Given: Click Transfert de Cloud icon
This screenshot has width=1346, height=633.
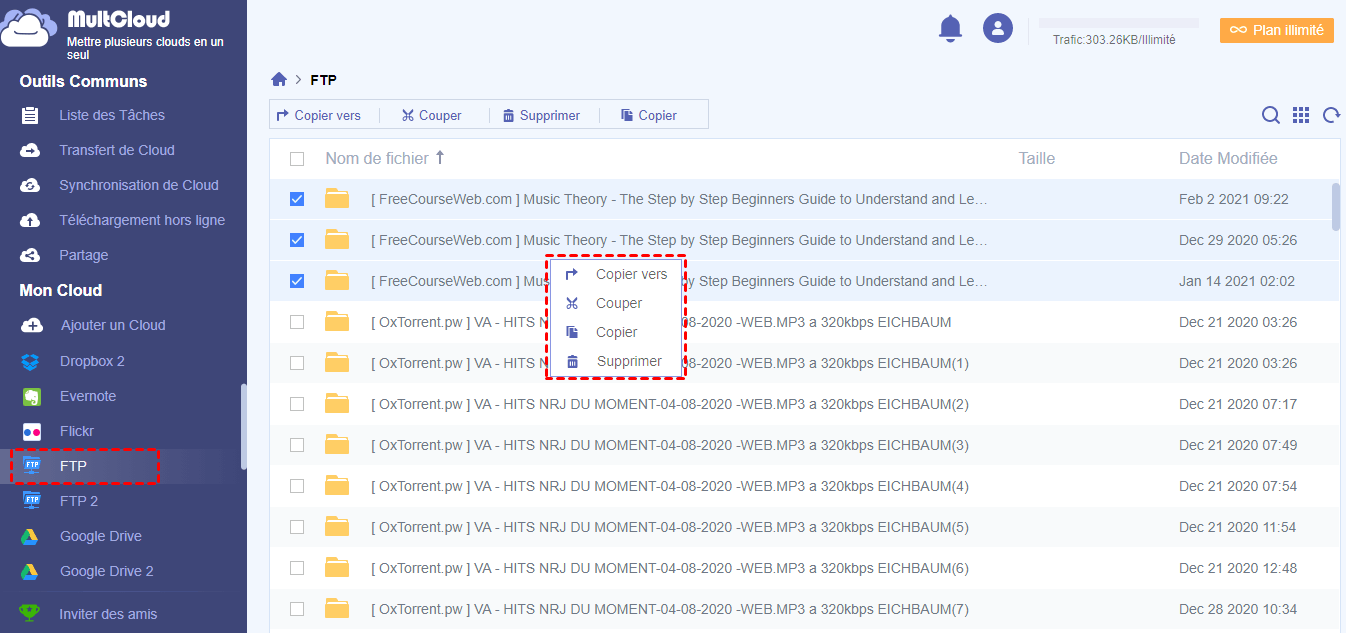Looking at the screenshot, I should 31,150.
